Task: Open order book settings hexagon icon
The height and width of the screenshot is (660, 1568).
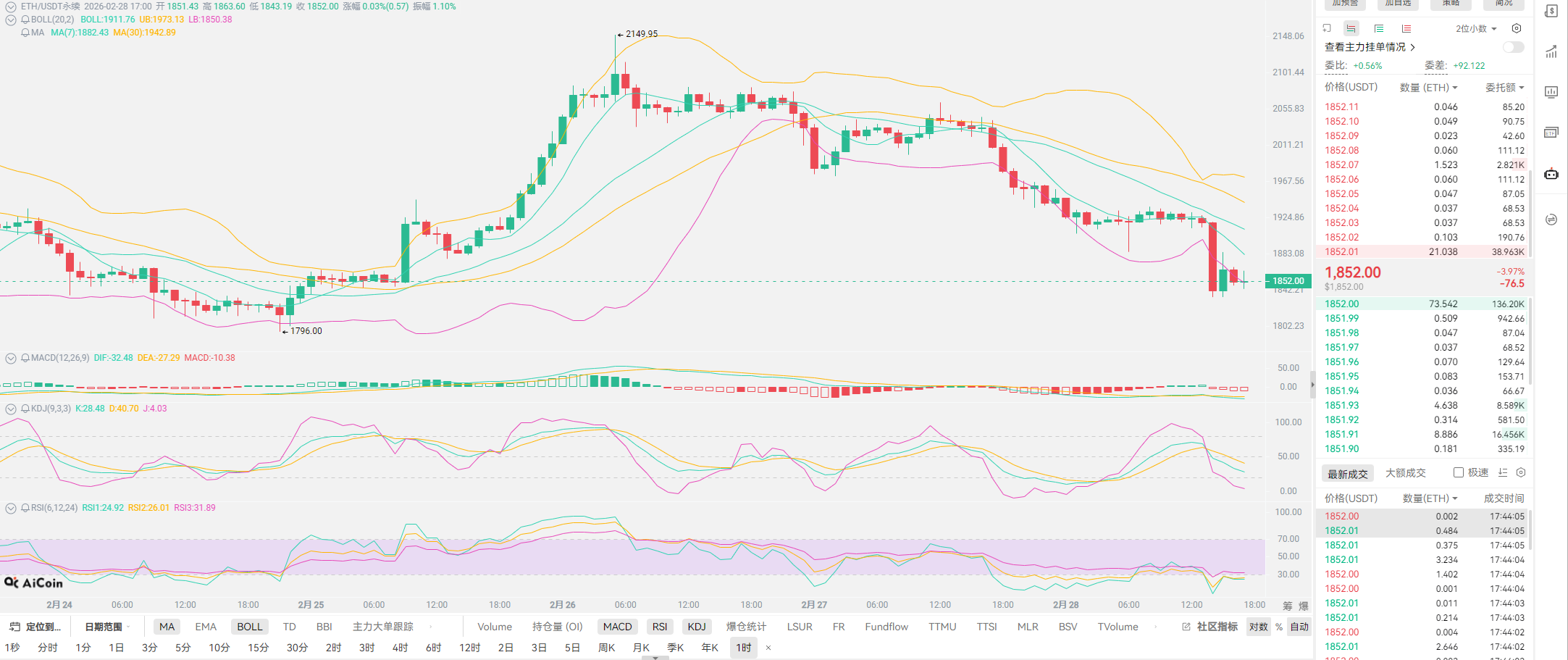Action: pyautogui.click(x=1517, y=28)
